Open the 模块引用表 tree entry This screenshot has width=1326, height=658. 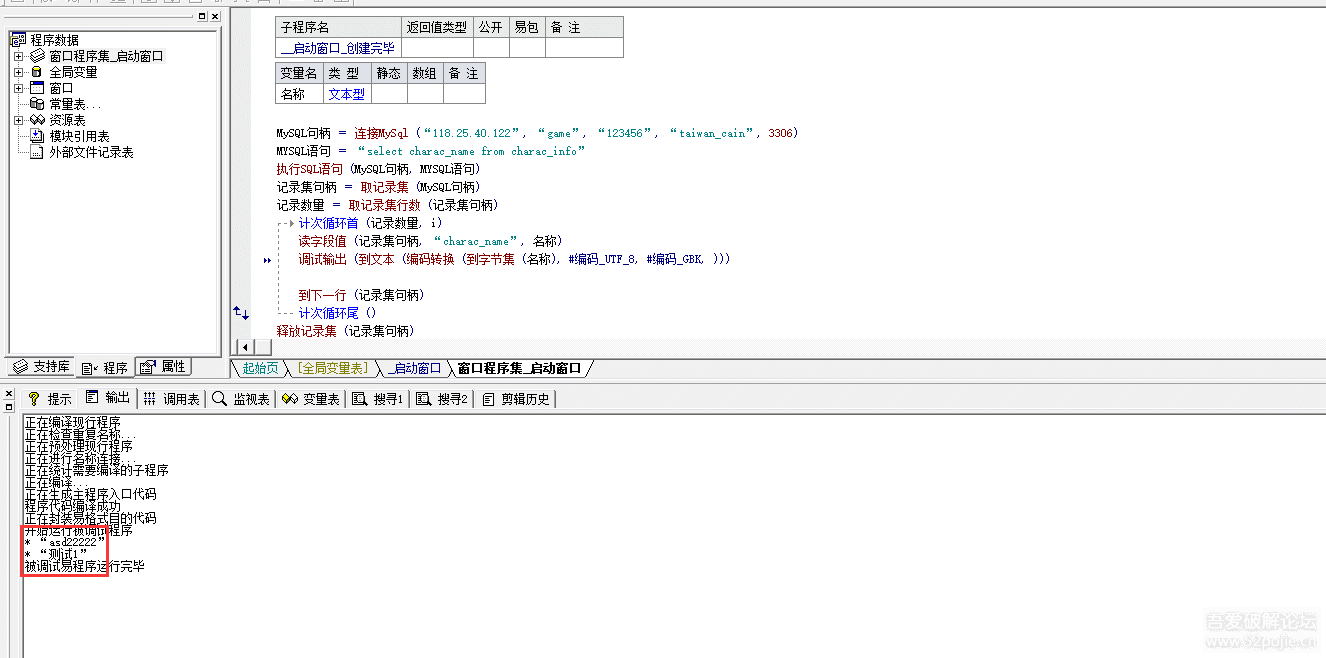(x=79, y=136)
